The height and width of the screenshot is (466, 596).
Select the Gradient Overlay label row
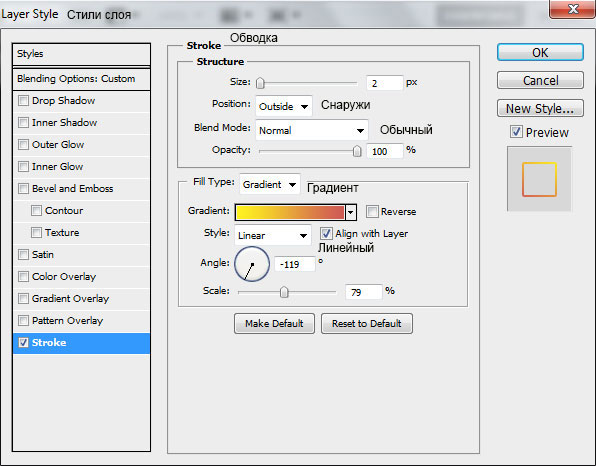pyautogui.click(x=70, y=299)
